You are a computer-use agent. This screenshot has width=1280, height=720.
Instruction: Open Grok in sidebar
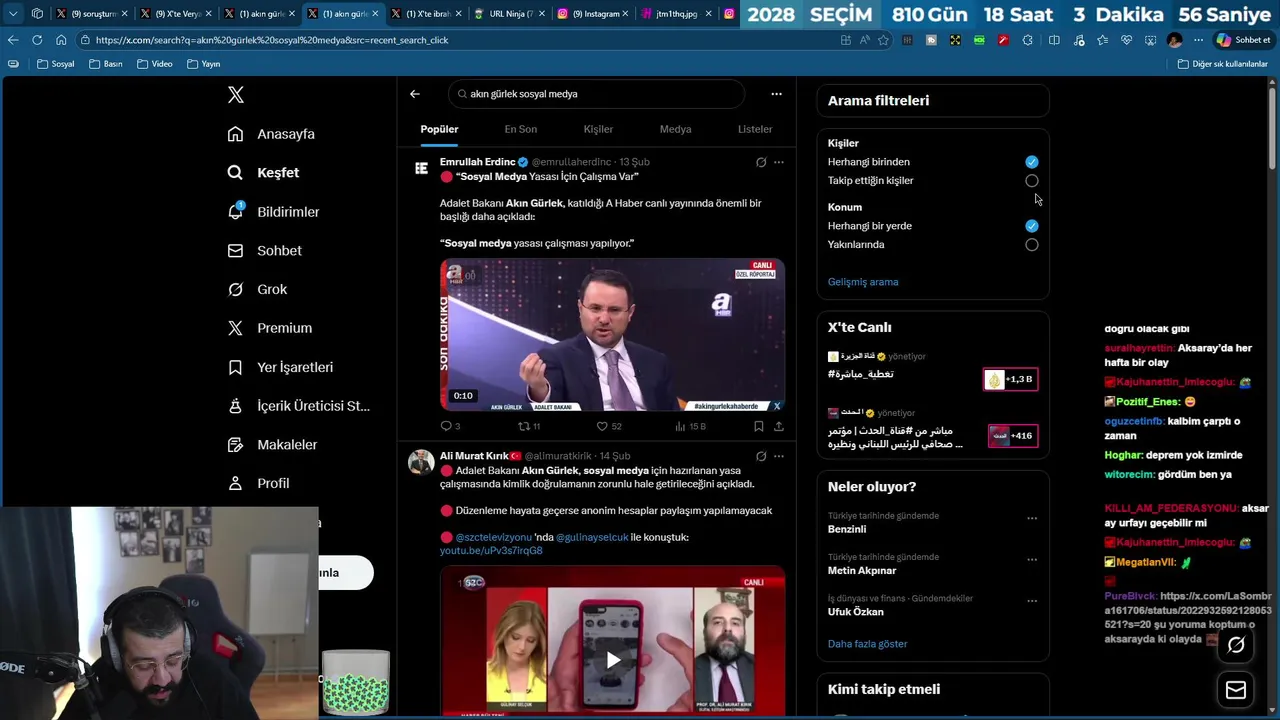pyautogui.click(x=257, y=289)
